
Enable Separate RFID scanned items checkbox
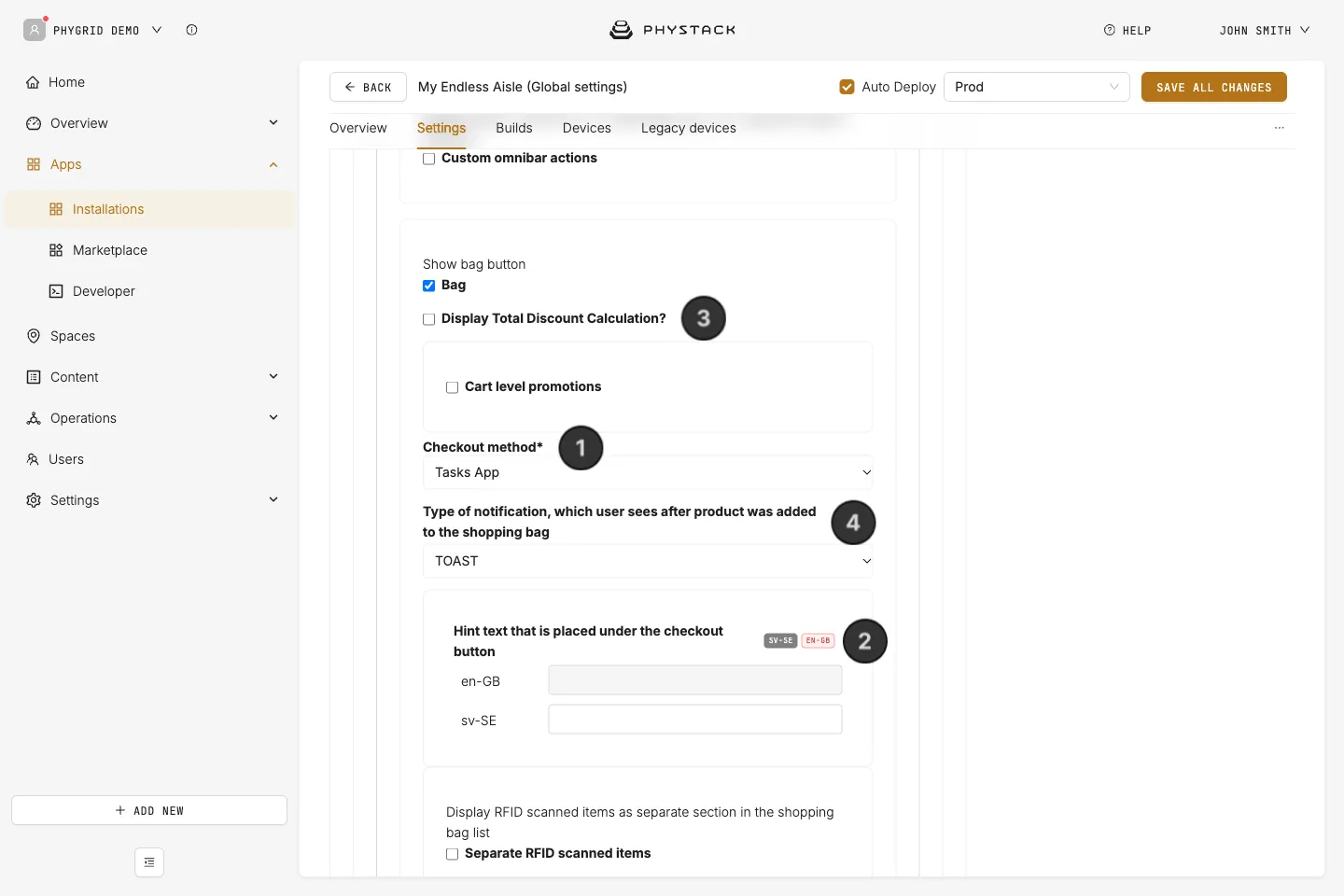point(453,854)
